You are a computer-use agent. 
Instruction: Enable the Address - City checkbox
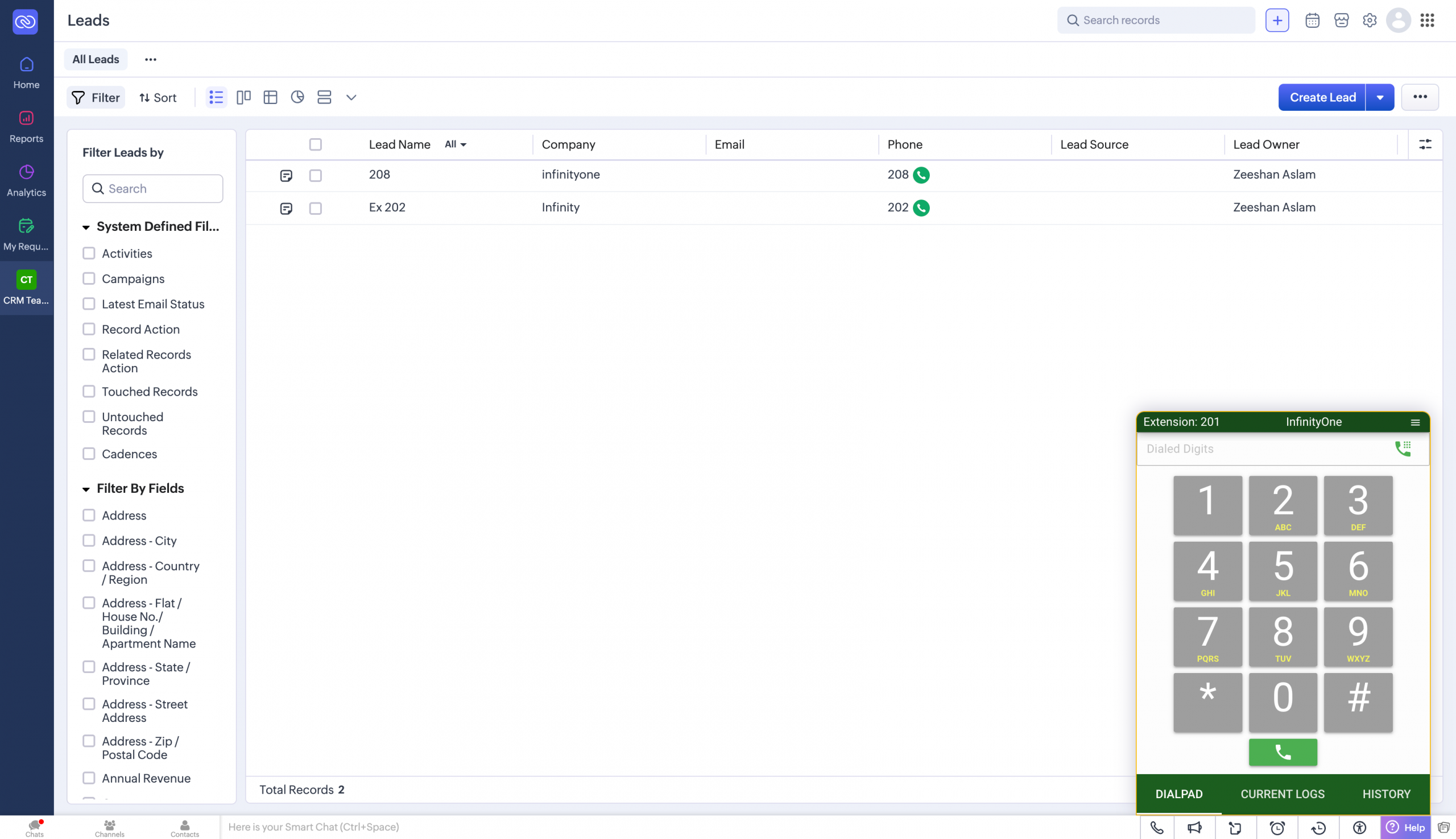click(89, 541)
